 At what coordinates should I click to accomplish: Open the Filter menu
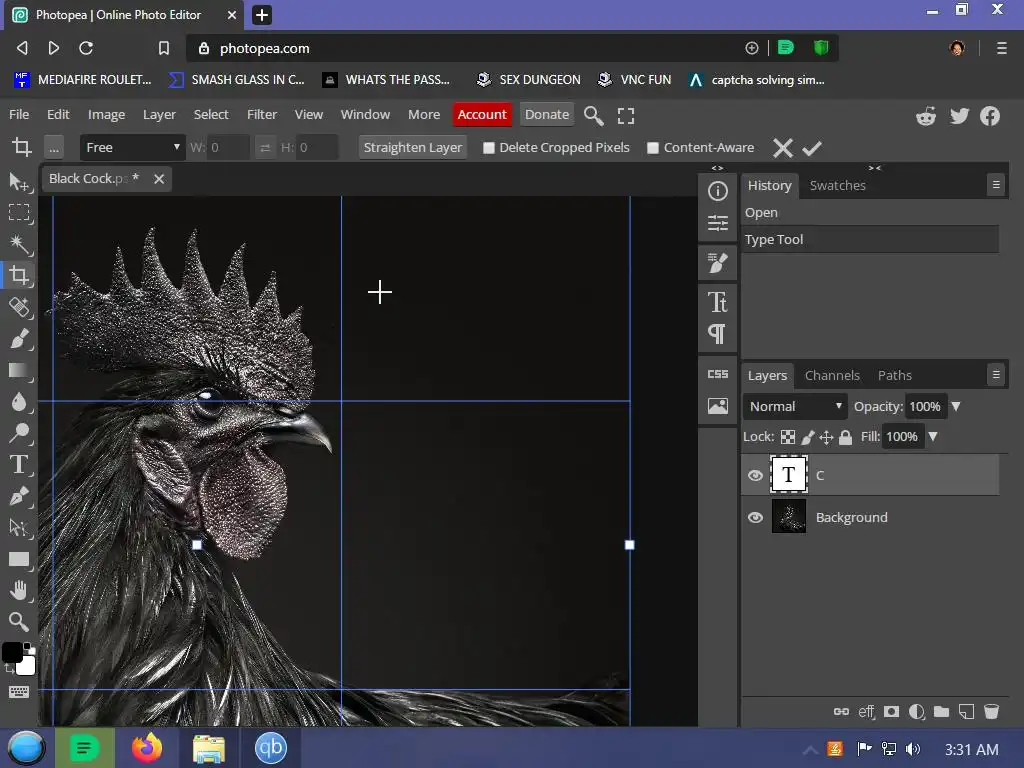click(261, 114)
